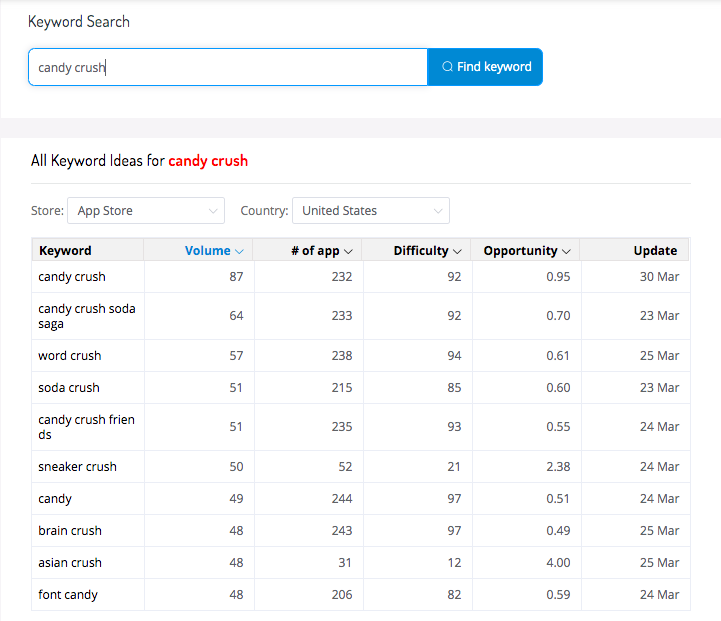721x621 pixels.
Task: Click the Find keyword button
Action: pyautogui.click(x=485, y=67)
